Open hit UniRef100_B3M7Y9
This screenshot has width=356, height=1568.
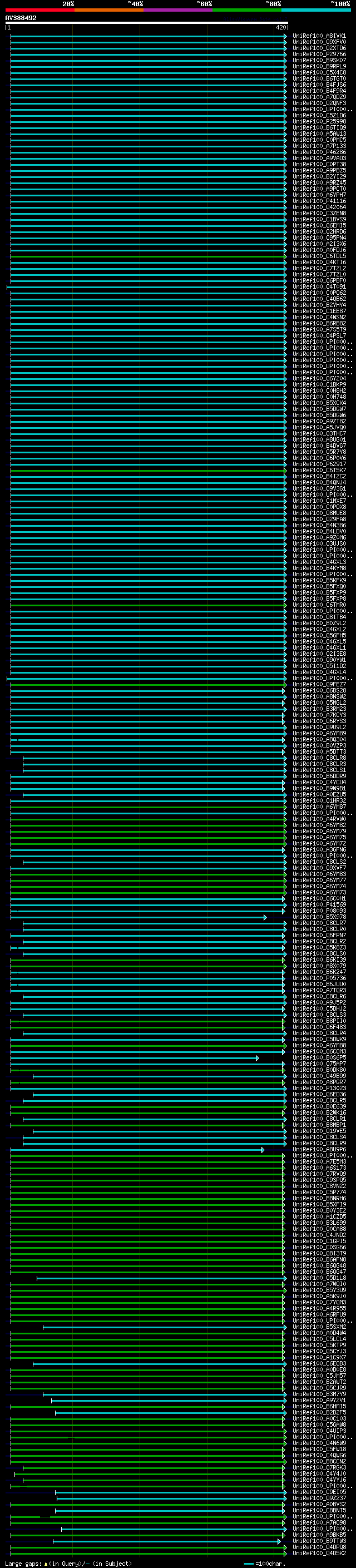tap(319, 1394)
